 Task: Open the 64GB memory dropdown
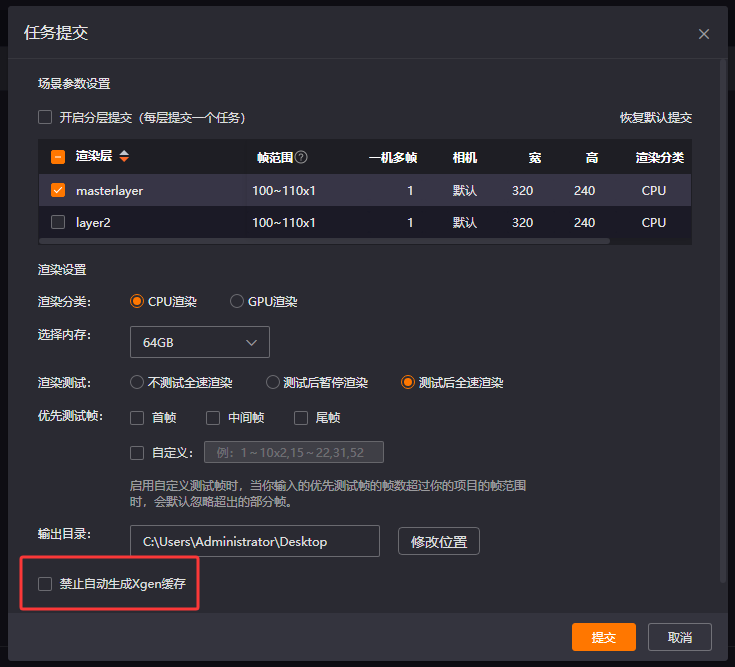200,342
